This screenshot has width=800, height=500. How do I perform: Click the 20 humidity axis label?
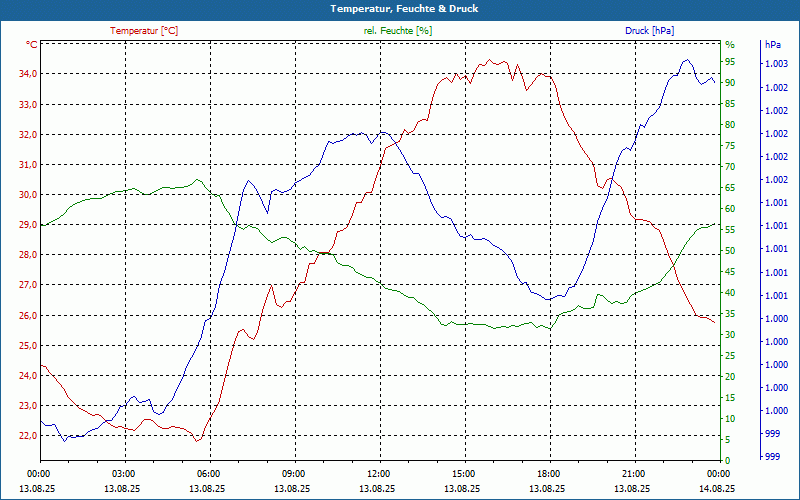coord(730,377)
